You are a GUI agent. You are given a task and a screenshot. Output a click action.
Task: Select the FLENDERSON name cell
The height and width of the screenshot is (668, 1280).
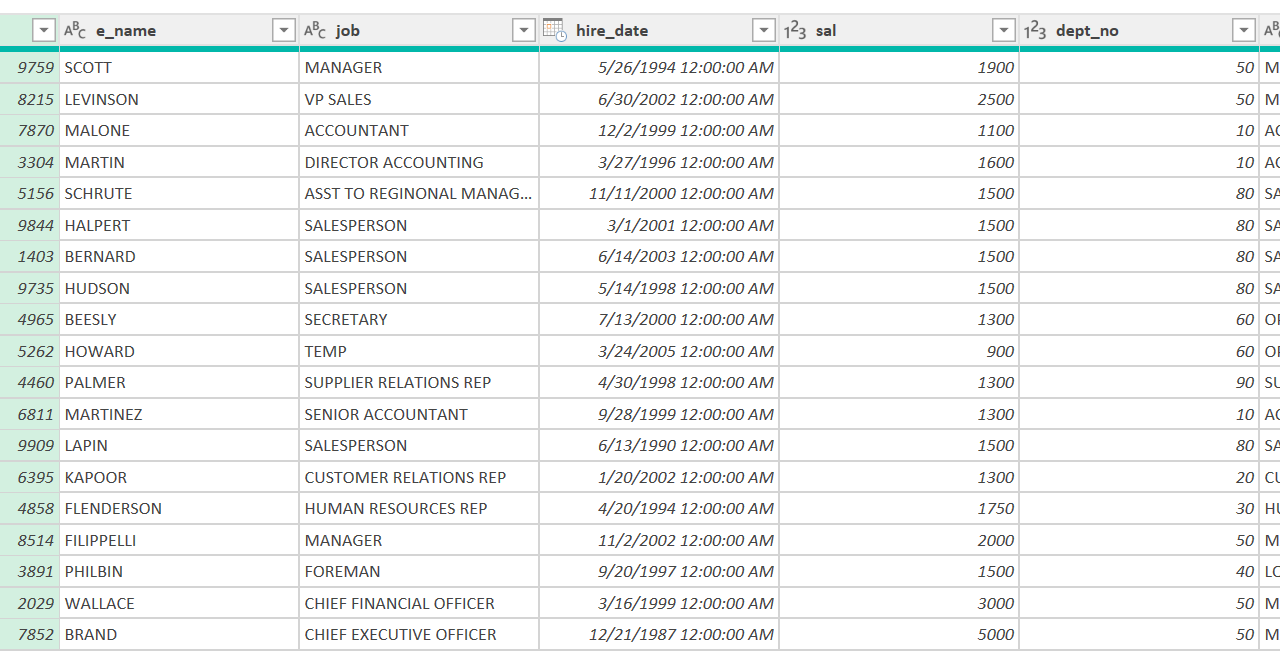click(x=179, y=509)
